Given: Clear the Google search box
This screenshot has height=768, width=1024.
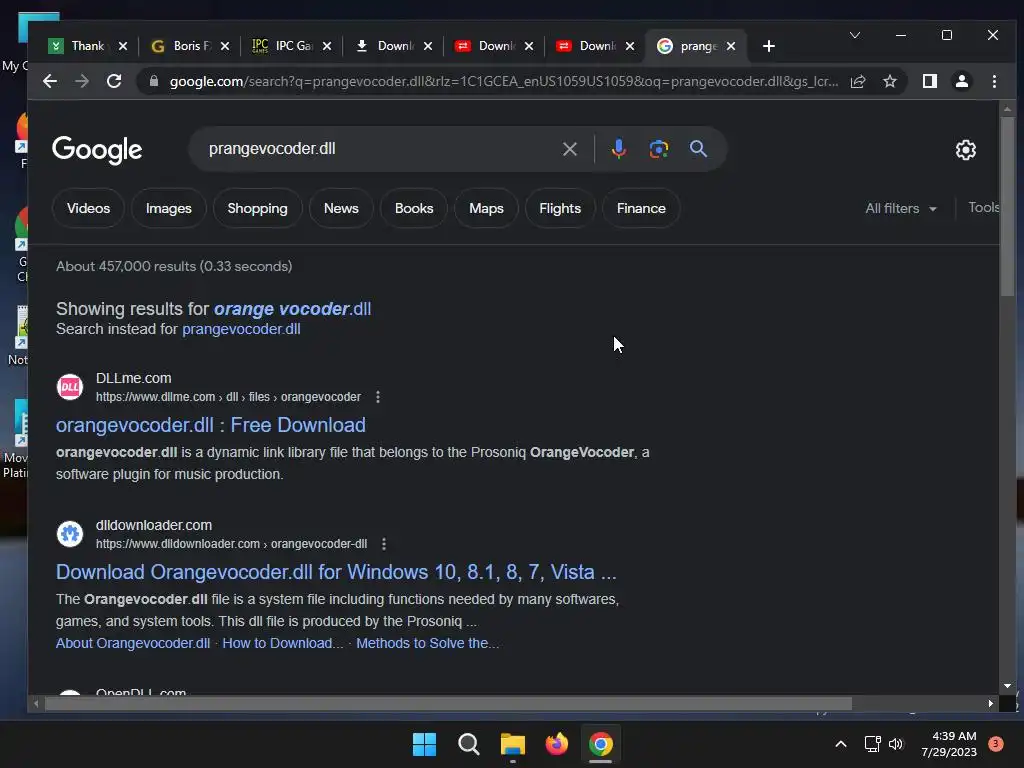Looking at the screenshot, I should 569,149.
